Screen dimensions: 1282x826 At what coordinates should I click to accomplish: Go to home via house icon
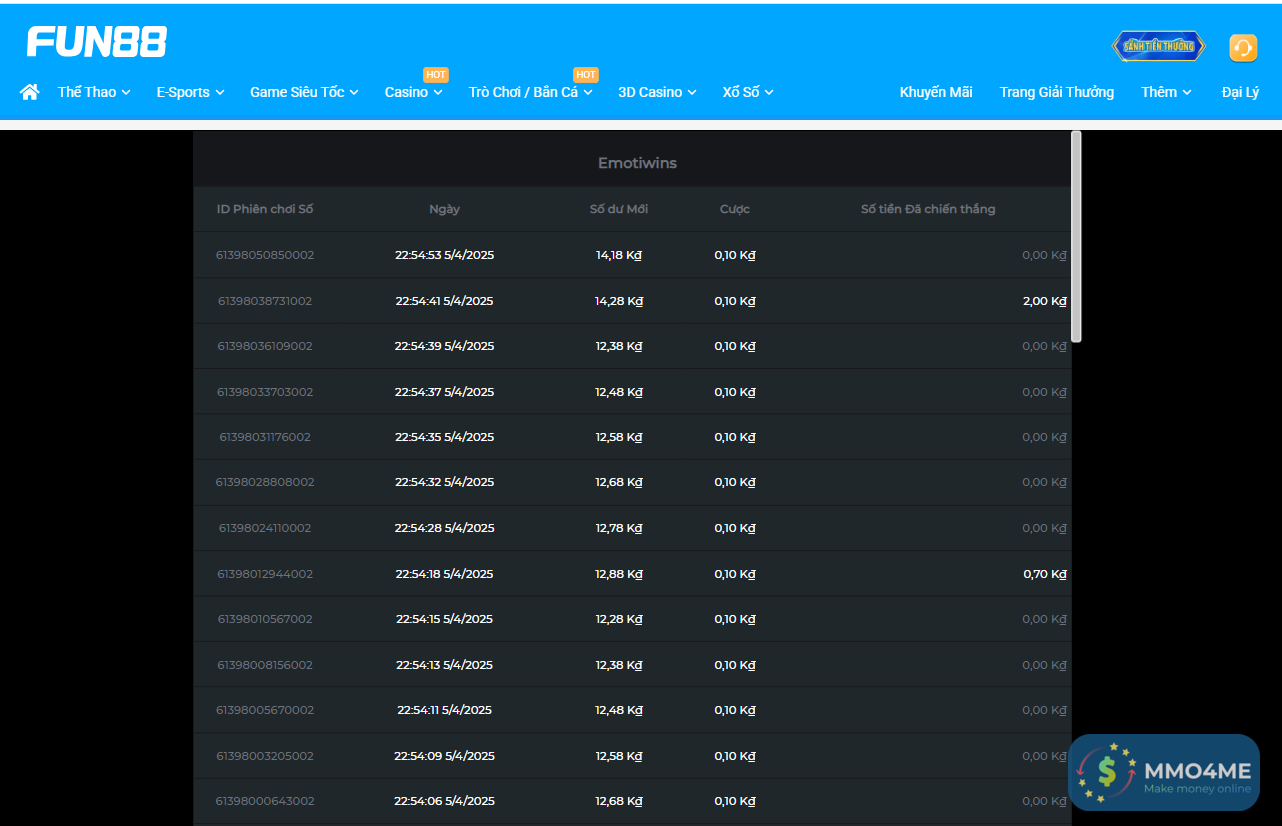pos(30,92)
